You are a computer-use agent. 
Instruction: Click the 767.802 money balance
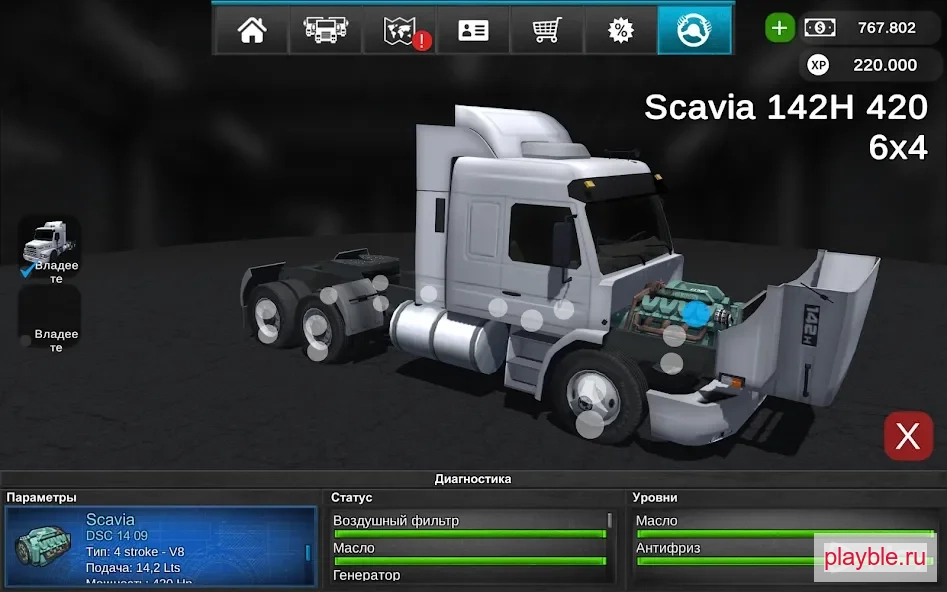887,28
